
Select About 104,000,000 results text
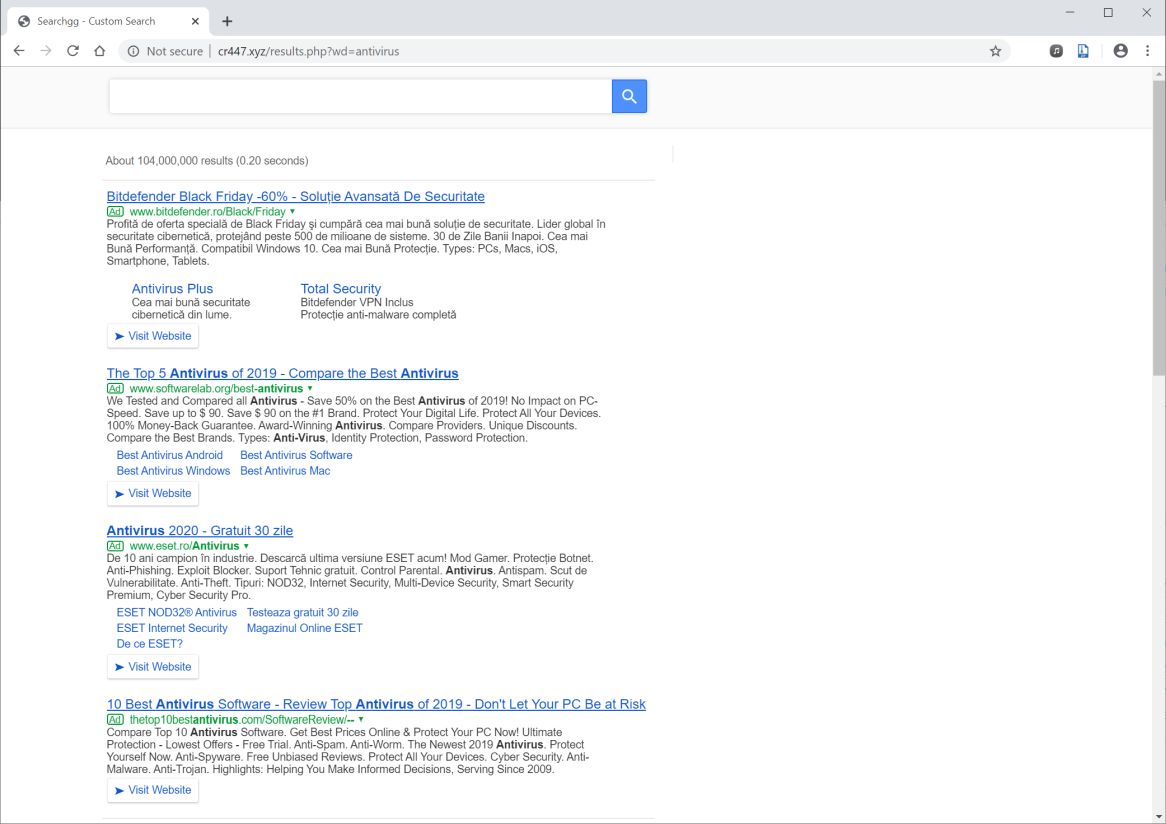(207, 161)
